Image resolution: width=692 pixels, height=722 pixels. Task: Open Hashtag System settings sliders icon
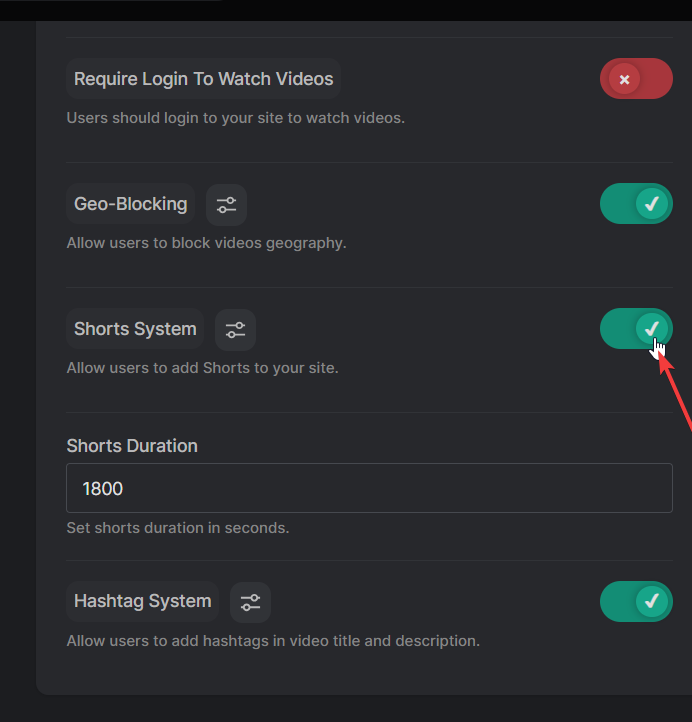coord(250,602)
